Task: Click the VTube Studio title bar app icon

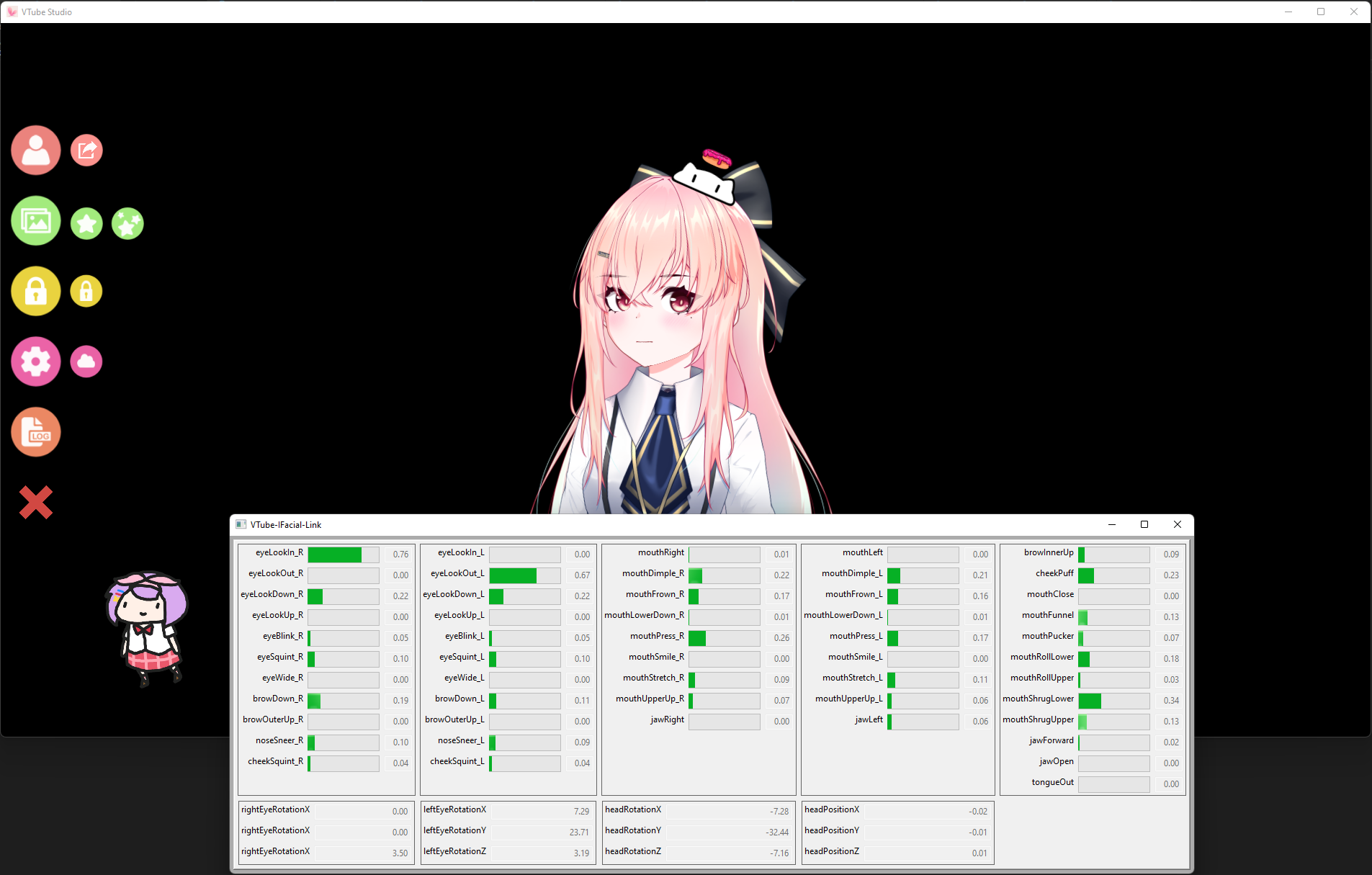Action: 12,12
